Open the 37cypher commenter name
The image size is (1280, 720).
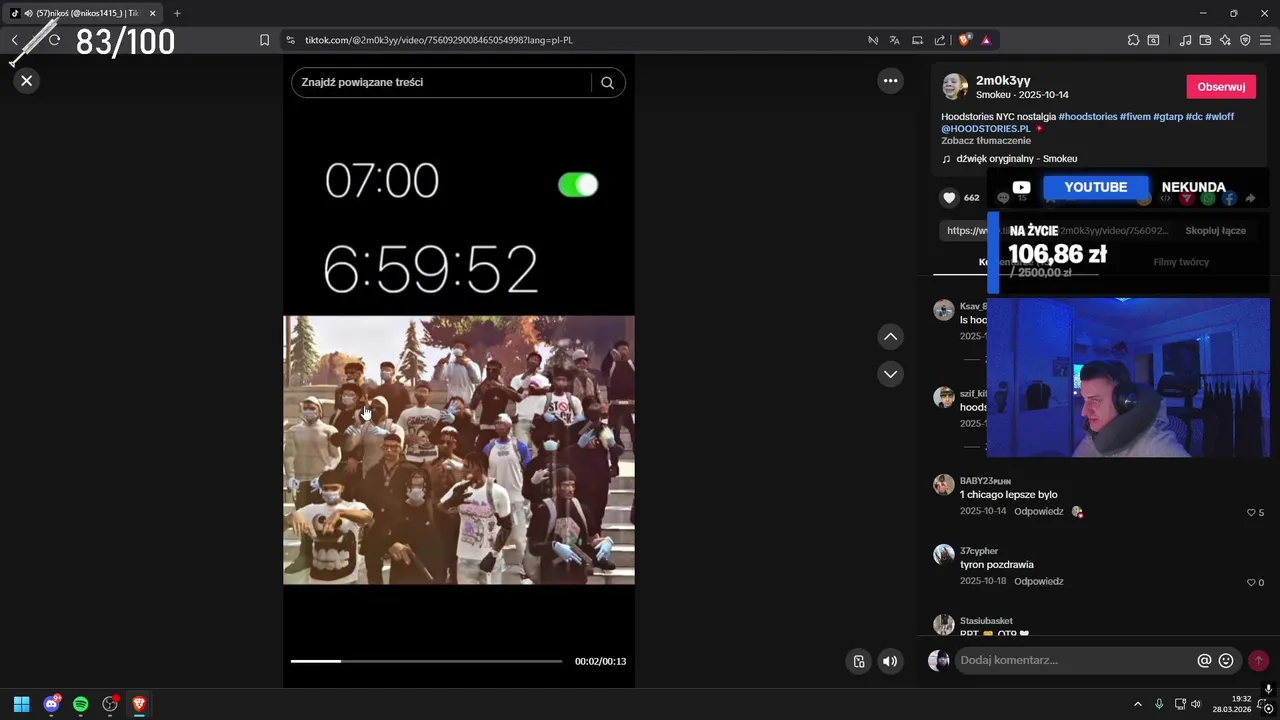pos(979,551)
